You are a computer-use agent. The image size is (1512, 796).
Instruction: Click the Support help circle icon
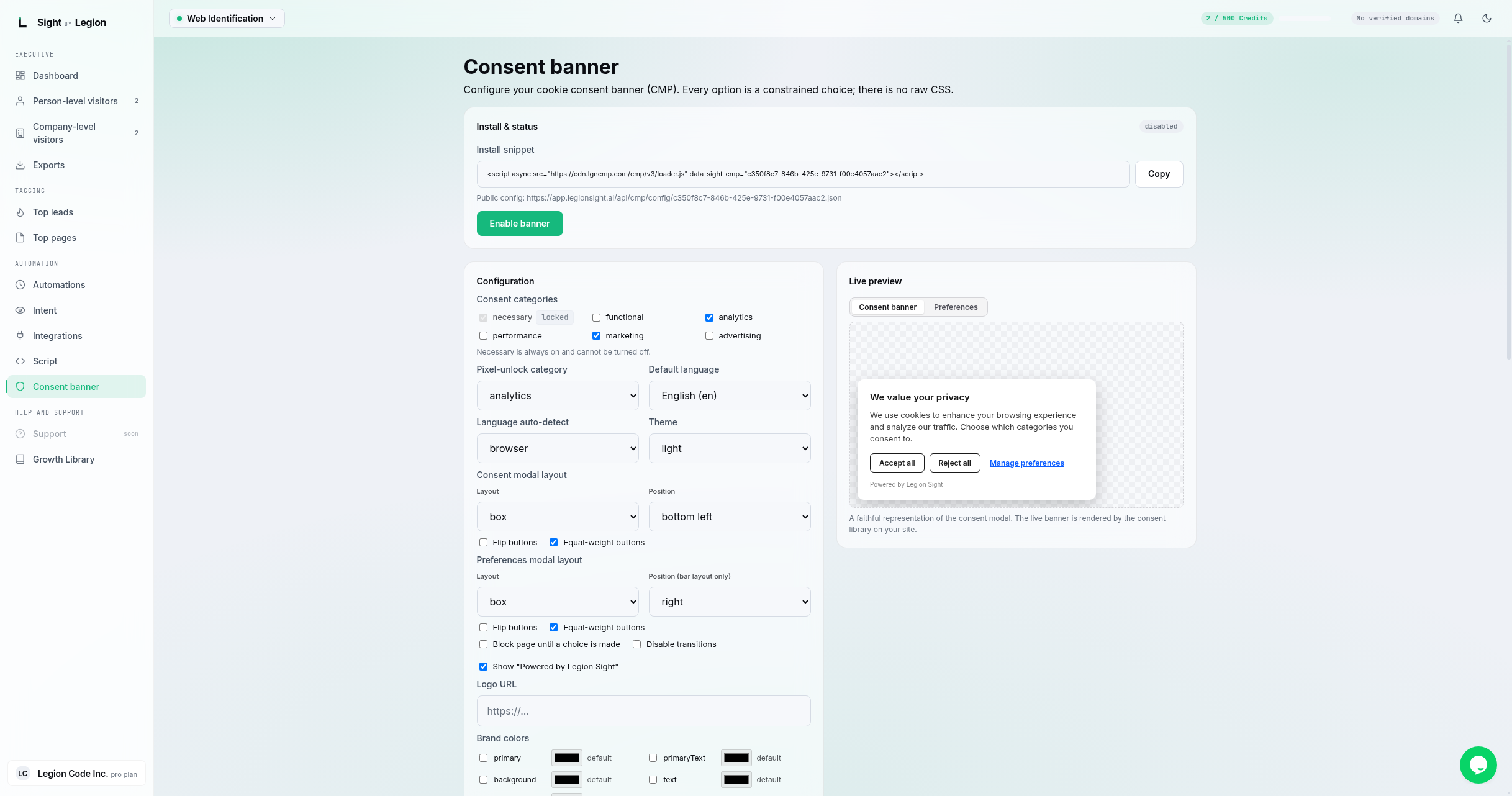20,434
